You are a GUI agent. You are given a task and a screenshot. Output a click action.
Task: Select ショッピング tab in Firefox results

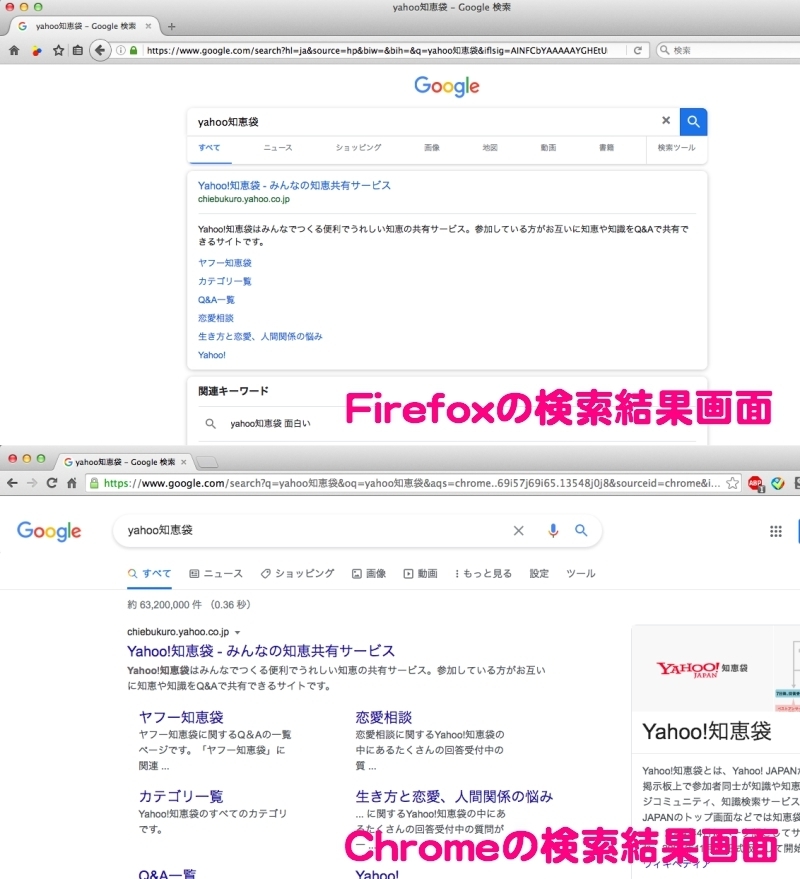point(359,147)
